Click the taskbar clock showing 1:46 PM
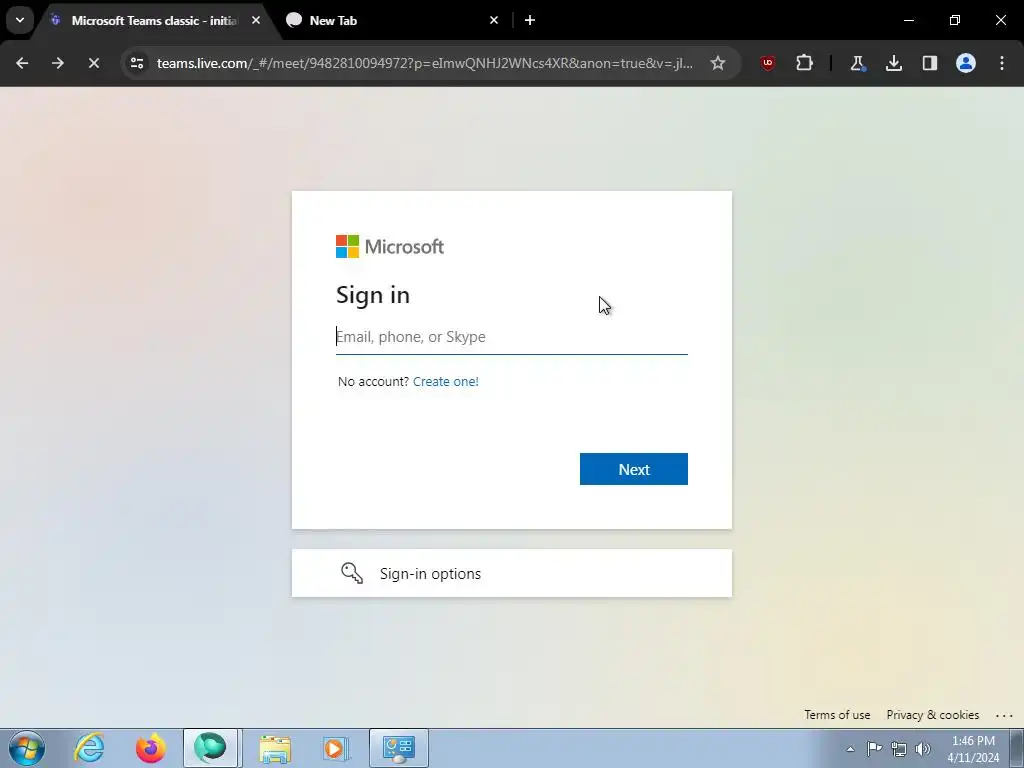The image size is (1024, 768). 973,749
